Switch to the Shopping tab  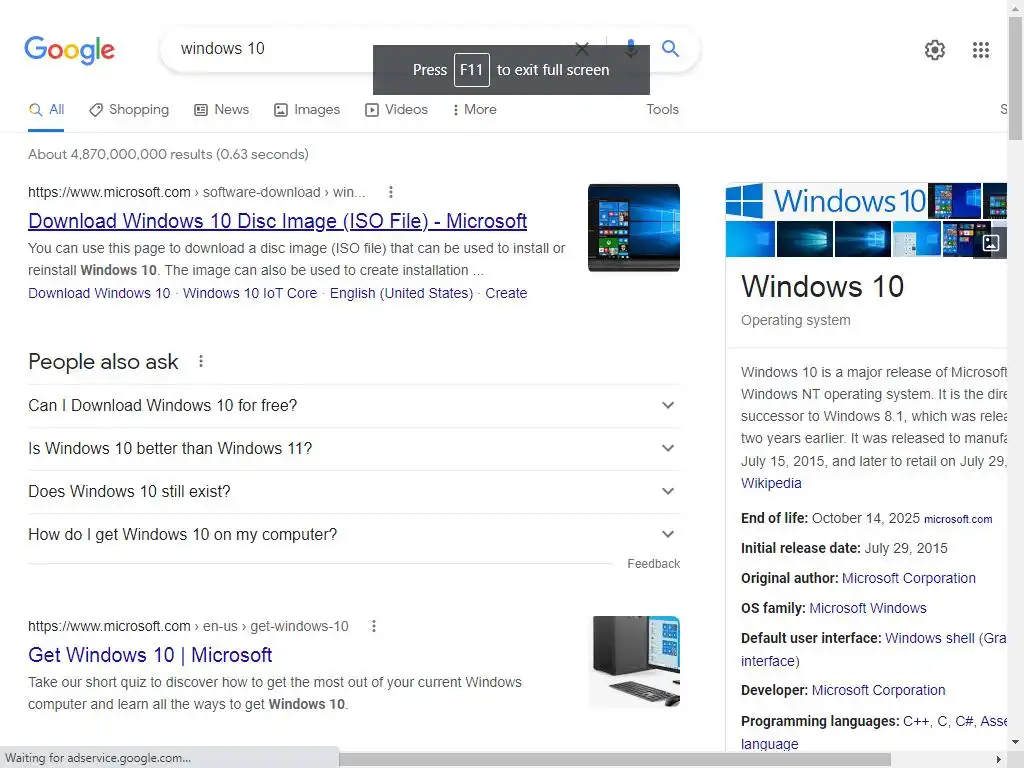click(129, 110)
